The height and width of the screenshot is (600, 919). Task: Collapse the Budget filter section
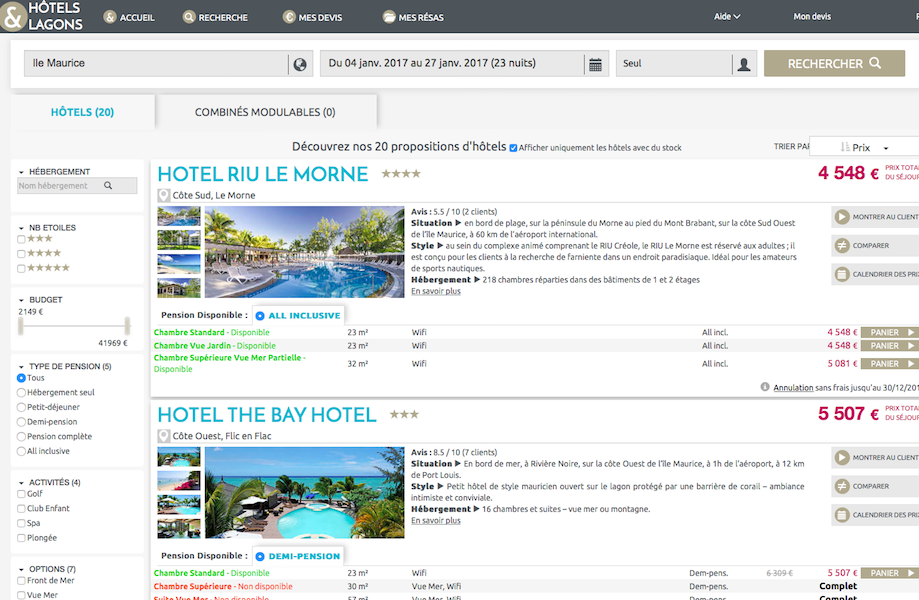tap(21, 300)
